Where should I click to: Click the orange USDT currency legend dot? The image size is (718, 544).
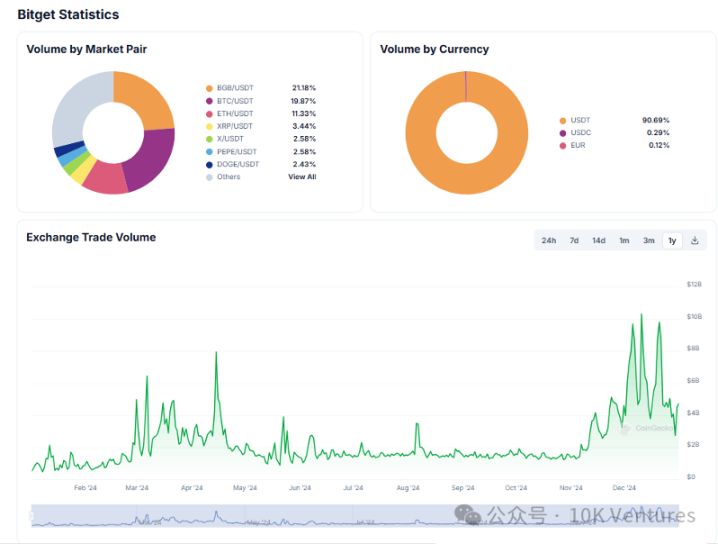[x=563, y=120]
